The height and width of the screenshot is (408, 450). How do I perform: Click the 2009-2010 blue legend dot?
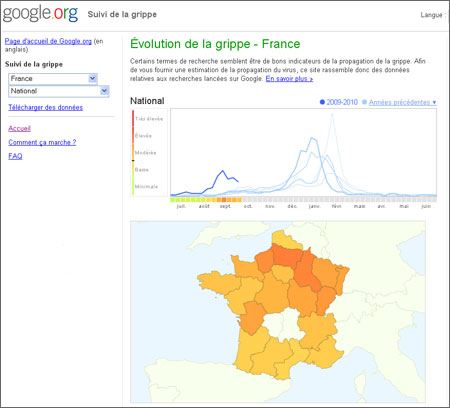pos(322,102)
